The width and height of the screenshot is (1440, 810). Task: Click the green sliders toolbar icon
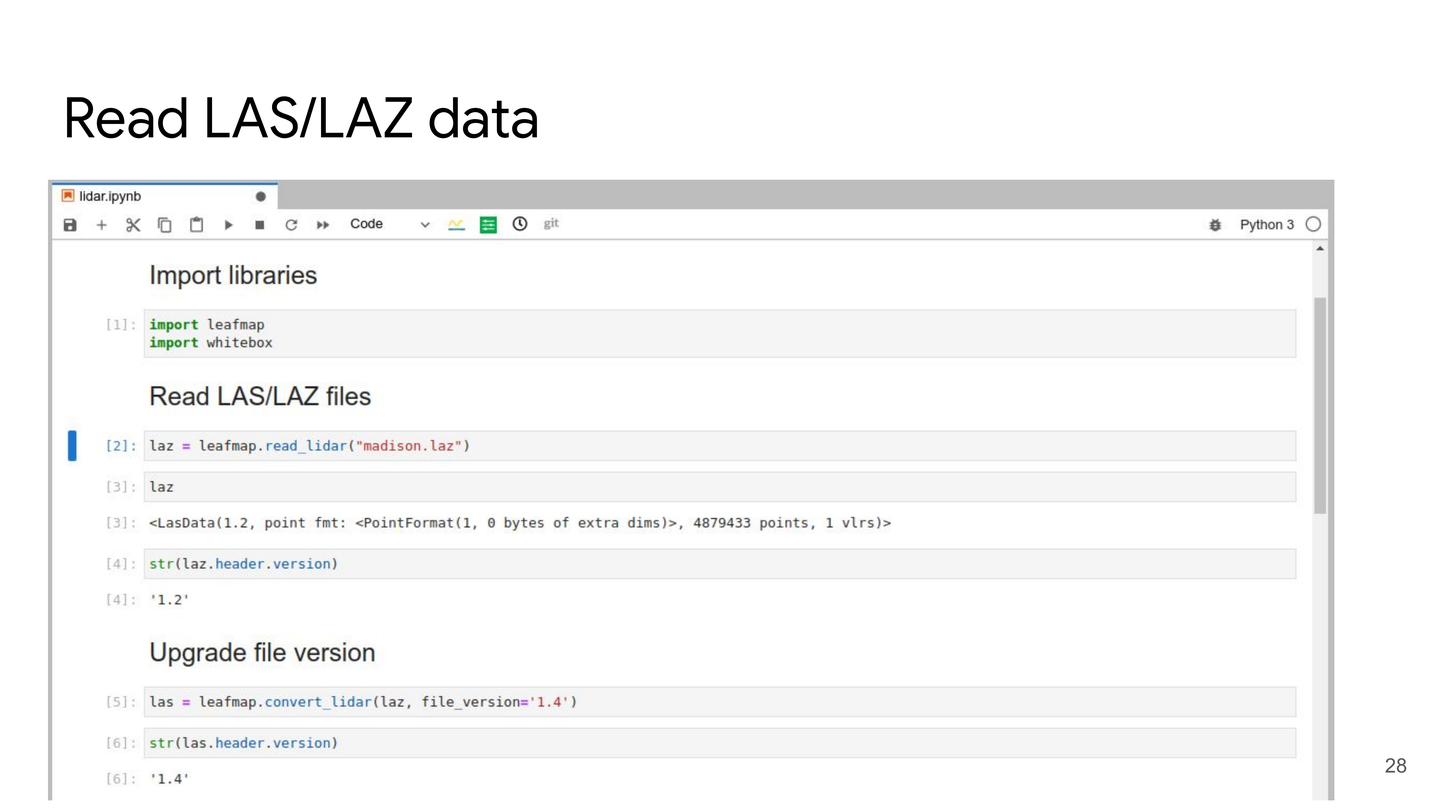pos(488,225)
